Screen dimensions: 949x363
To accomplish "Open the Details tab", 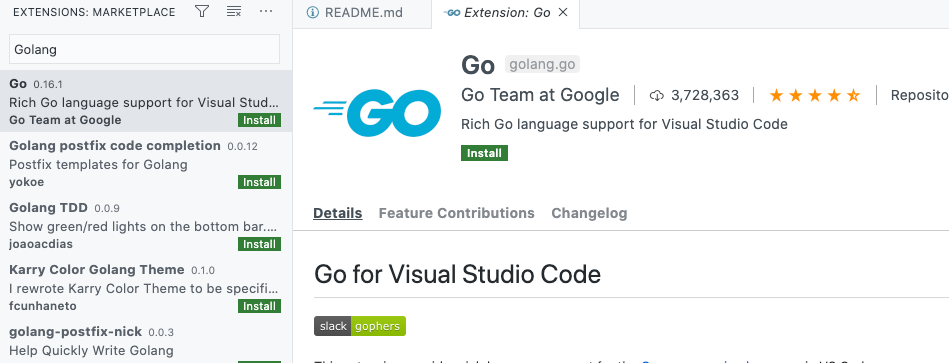I will coord(338,213).
